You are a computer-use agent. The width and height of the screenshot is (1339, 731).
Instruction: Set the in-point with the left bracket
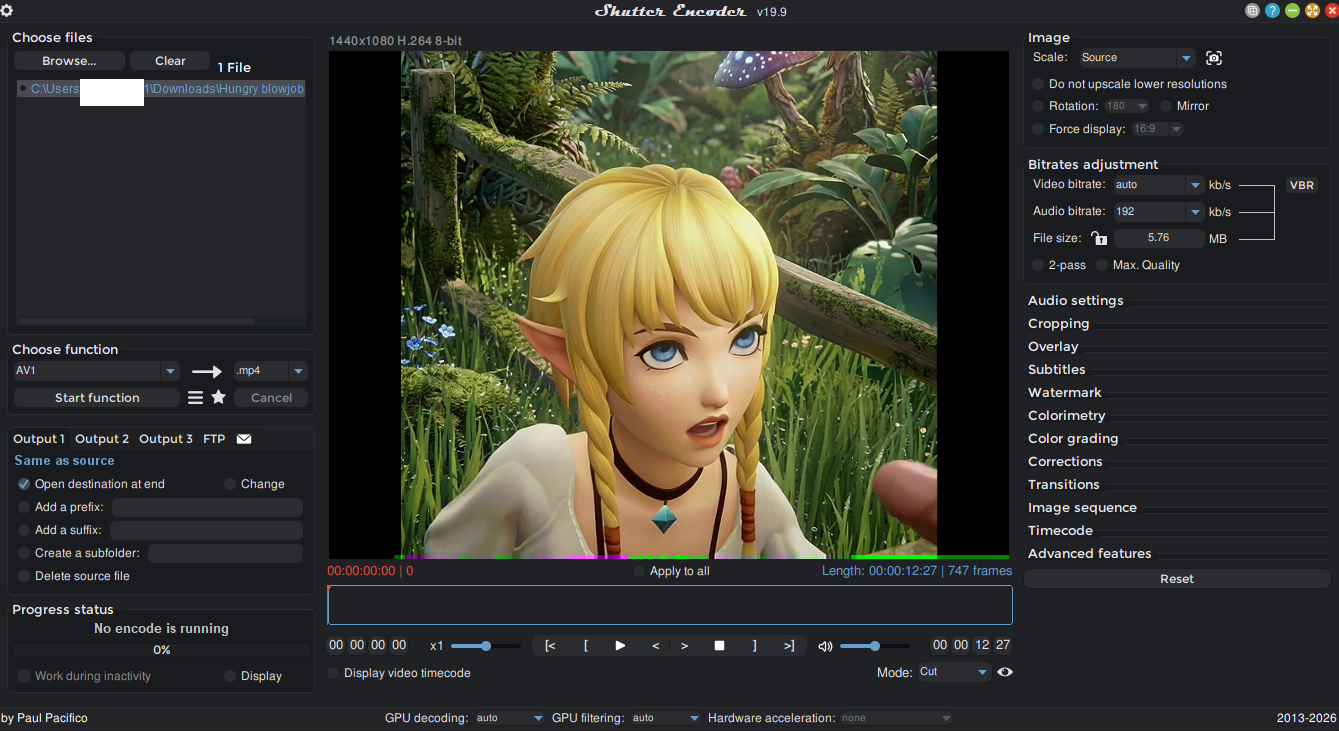[x=585, y=646]
